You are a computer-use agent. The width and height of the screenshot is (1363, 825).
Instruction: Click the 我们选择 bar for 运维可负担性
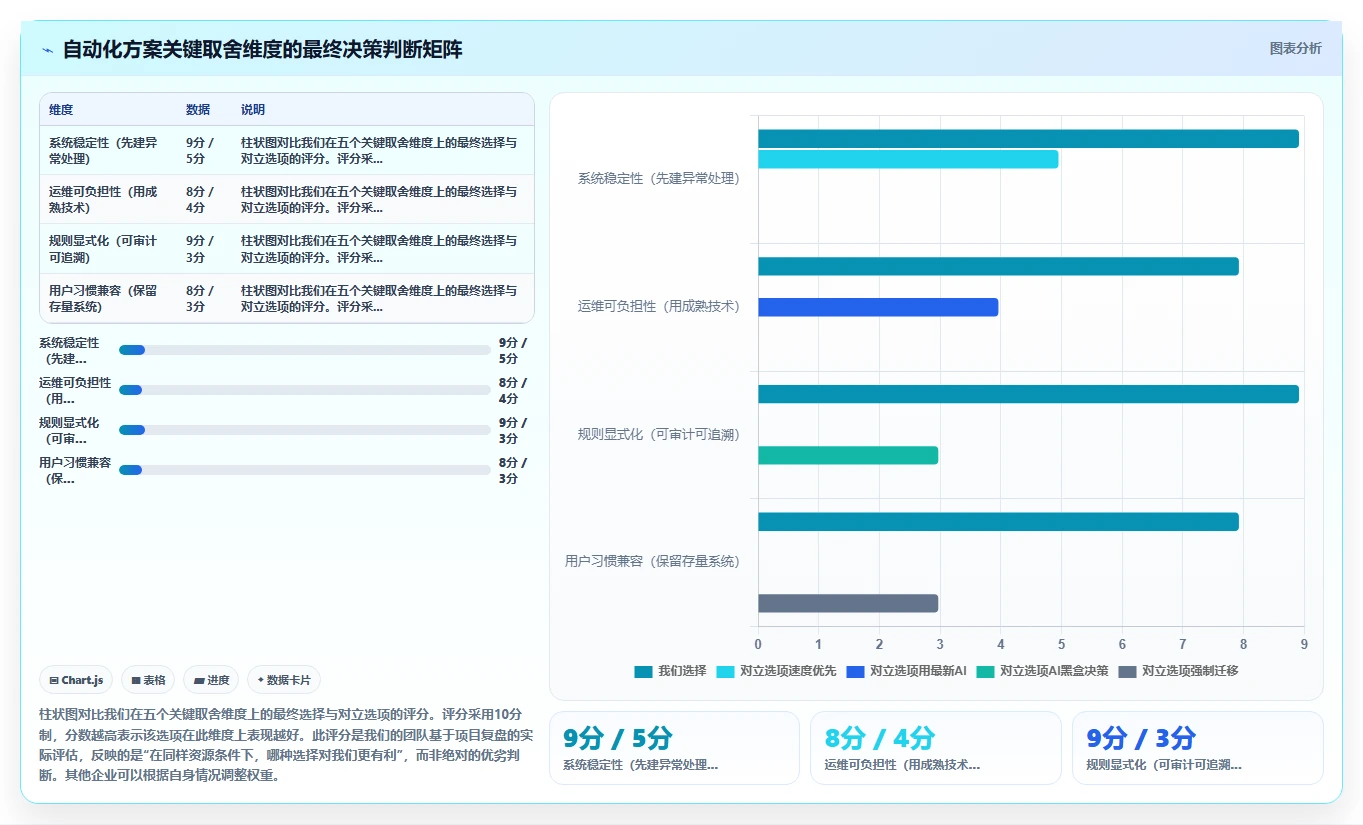(998, 266)
